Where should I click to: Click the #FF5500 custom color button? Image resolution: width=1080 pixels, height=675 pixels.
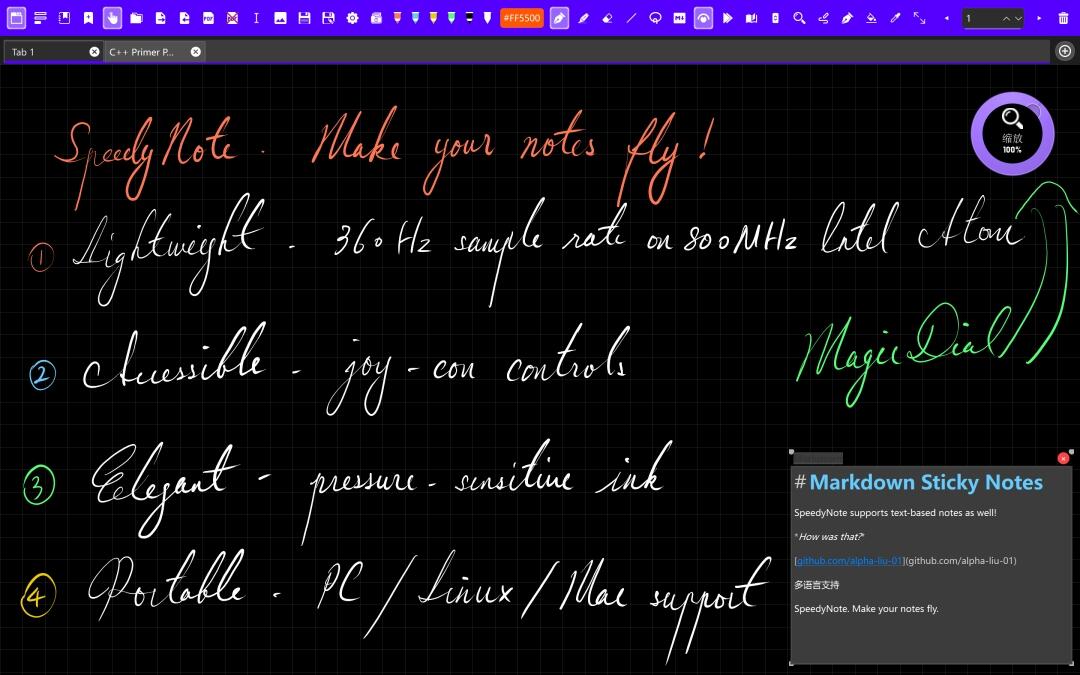coord(521,18)
